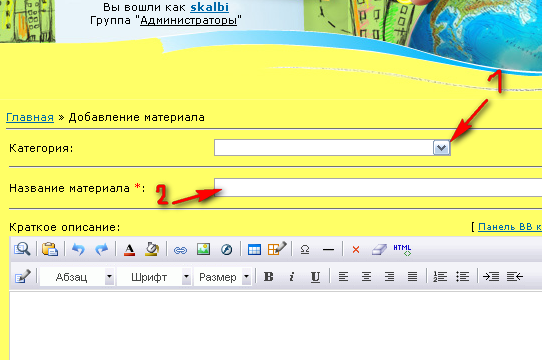
Task: Decrease paragraph indent
Action: coord(515,277)
